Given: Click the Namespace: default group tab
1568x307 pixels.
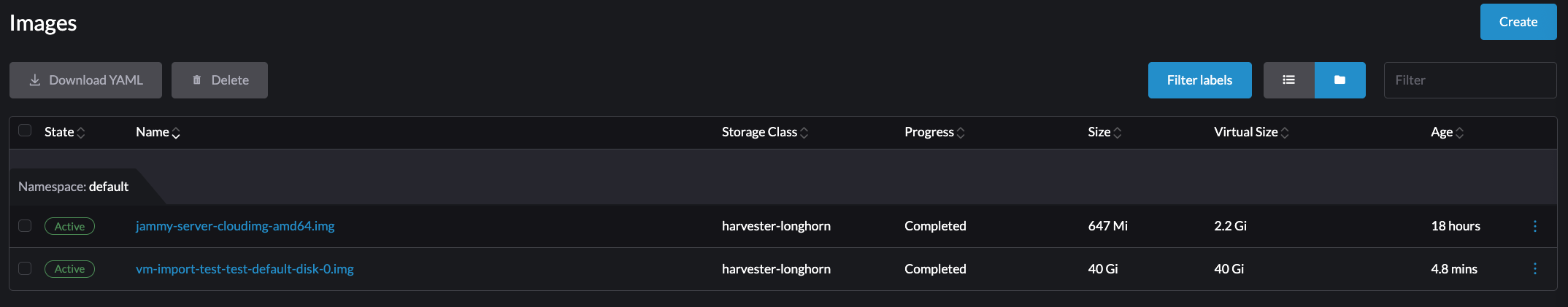Looking at the screenshot, I should point(74,187).
